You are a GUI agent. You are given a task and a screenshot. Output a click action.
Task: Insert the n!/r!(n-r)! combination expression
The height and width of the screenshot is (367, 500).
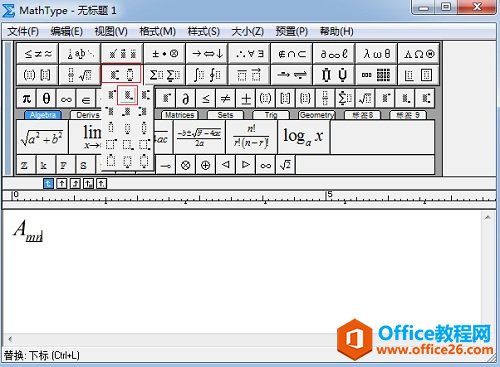point(251,137)
